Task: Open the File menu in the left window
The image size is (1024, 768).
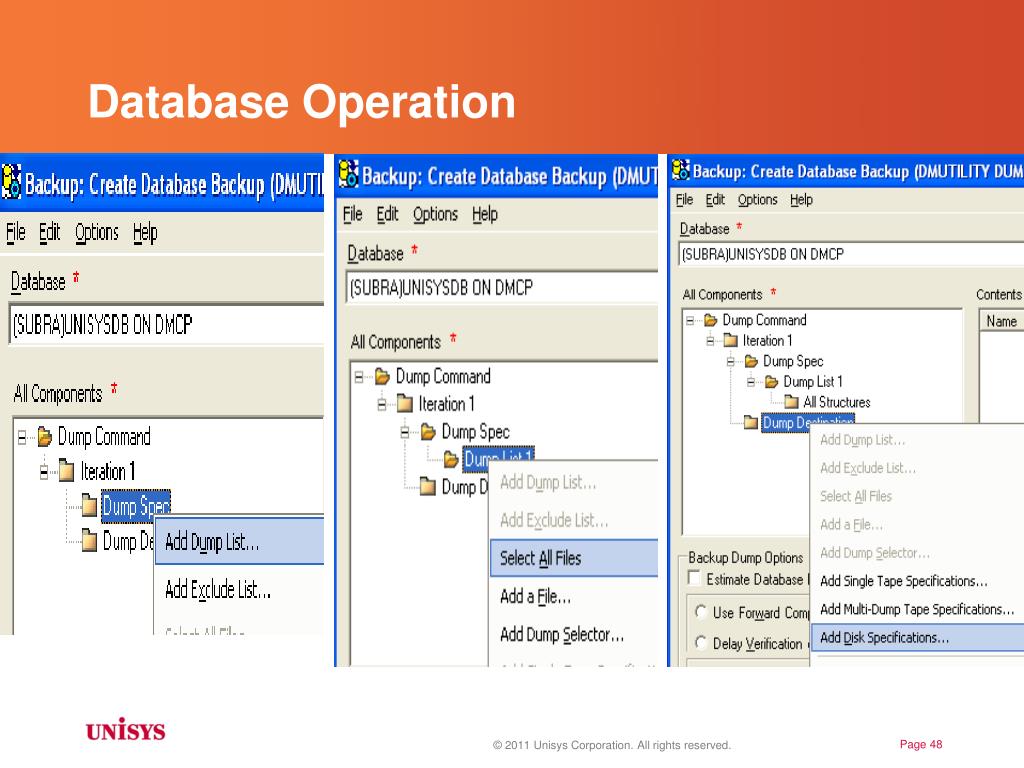Action: [x=16, y=232]
